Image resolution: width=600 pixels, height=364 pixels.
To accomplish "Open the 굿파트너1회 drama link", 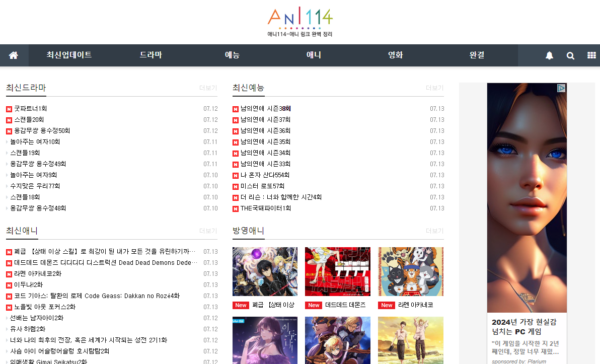I will click(31, 109).
